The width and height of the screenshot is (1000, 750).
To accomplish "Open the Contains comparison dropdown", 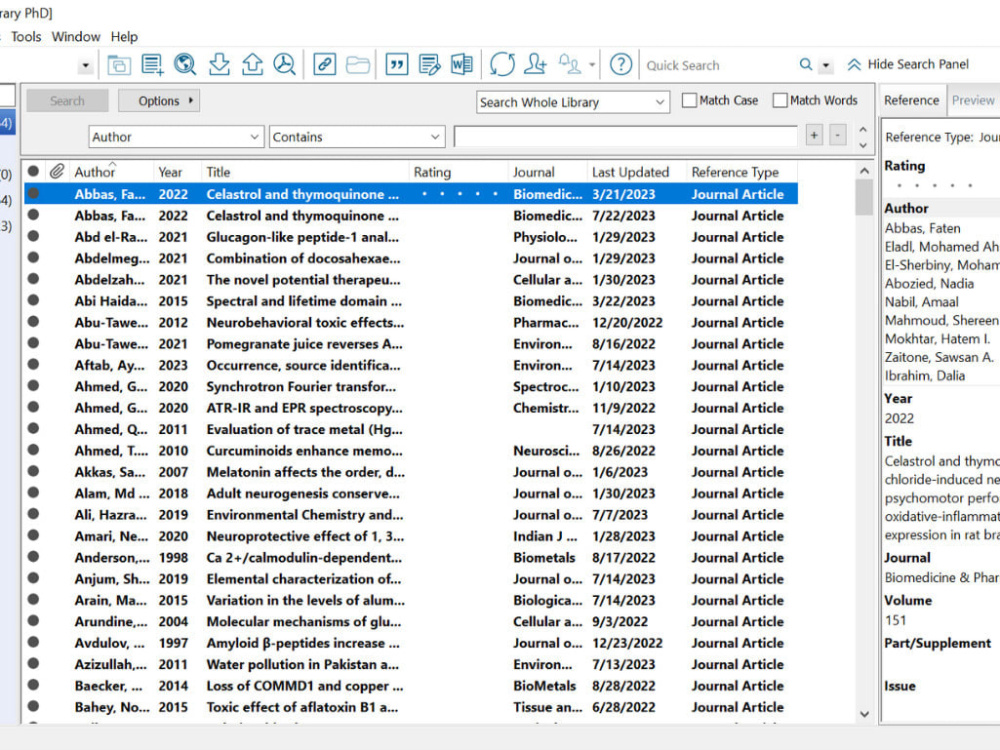I will click(x=357, y=136).
